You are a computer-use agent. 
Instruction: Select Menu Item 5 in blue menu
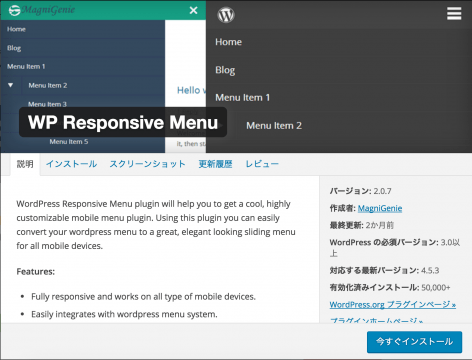click(69, 142)
